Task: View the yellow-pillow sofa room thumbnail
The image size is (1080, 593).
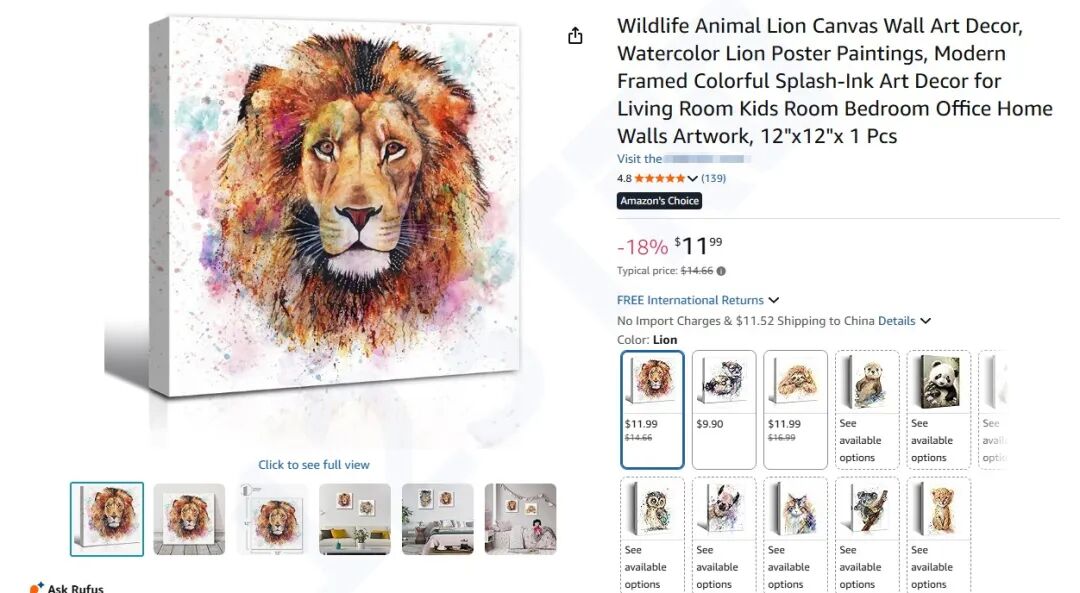Action: coord(355,519)
